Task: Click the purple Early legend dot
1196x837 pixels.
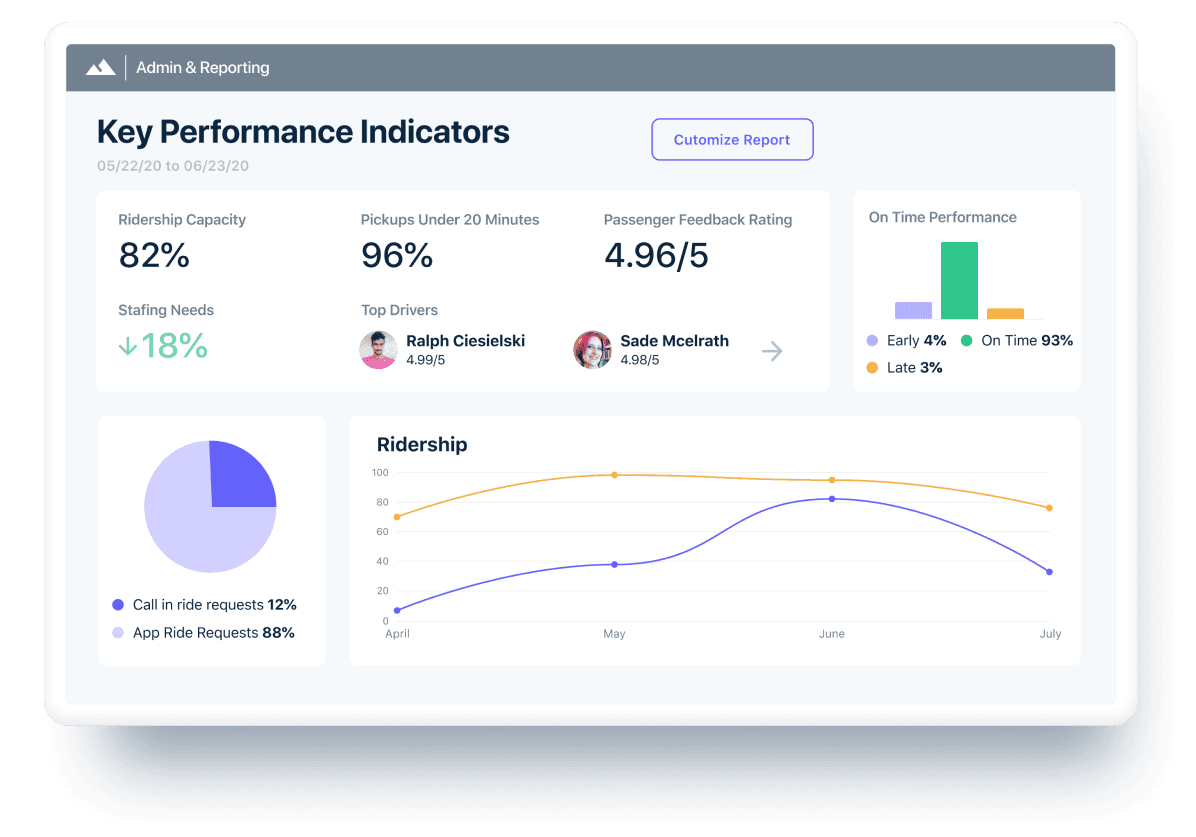Action: click(870, 340)
